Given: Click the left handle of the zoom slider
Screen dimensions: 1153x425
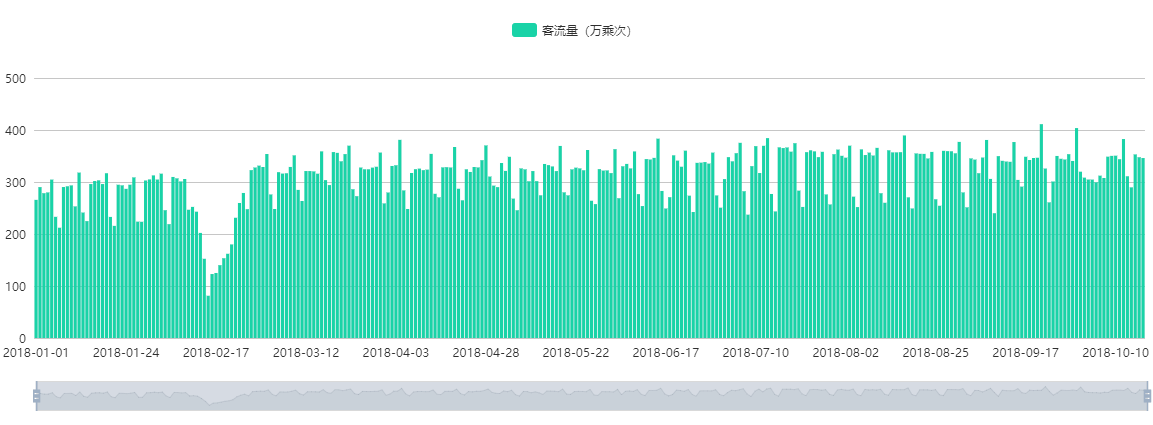Looking at the screenshot, I should pos(36,396).
